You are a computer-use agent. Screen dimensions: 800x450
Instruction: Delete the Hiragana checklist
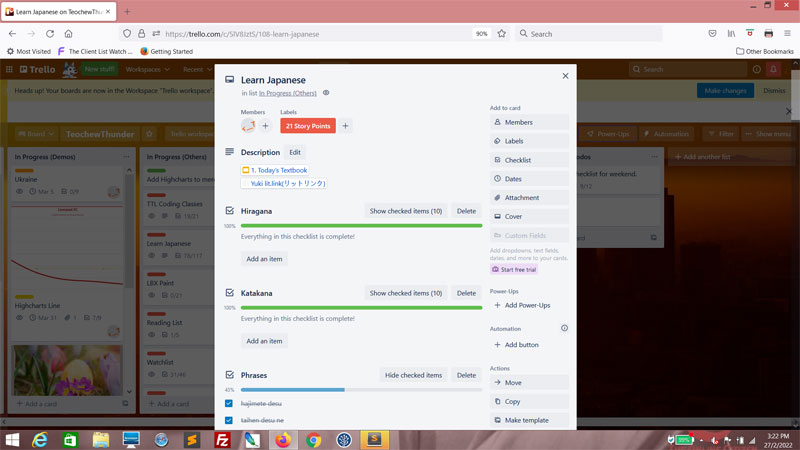click(x=466, y=211)
